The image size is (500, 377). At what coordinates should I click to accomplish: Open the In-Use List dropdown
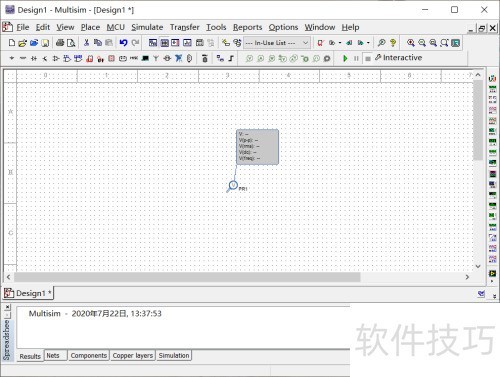(x=277, y=43)
